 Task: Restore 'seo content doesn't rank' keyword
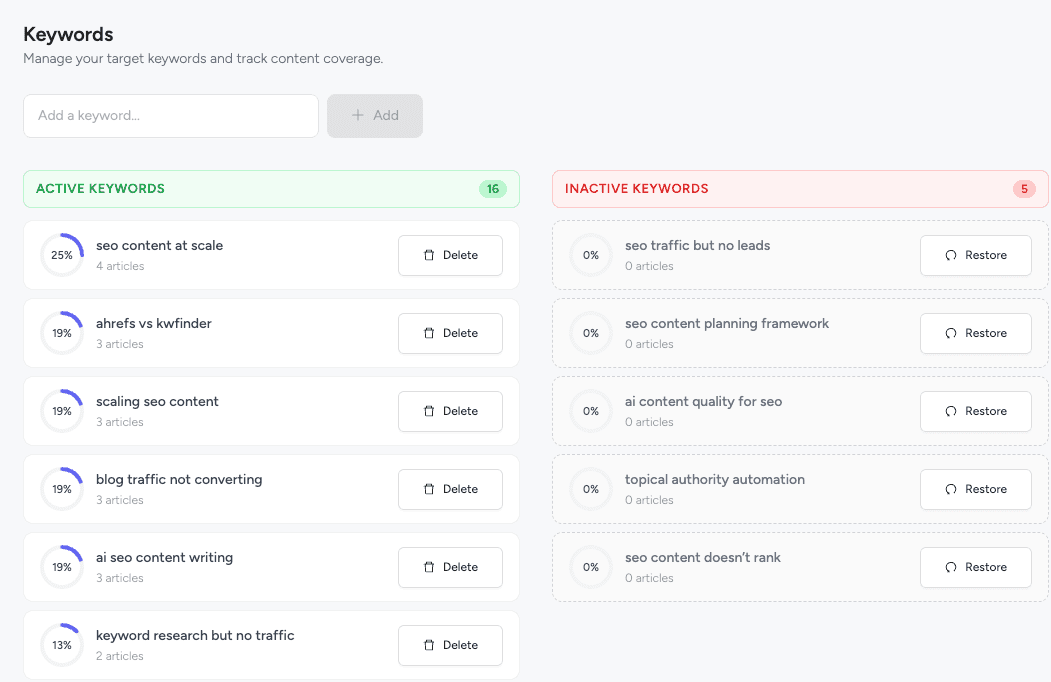point(975,567)
